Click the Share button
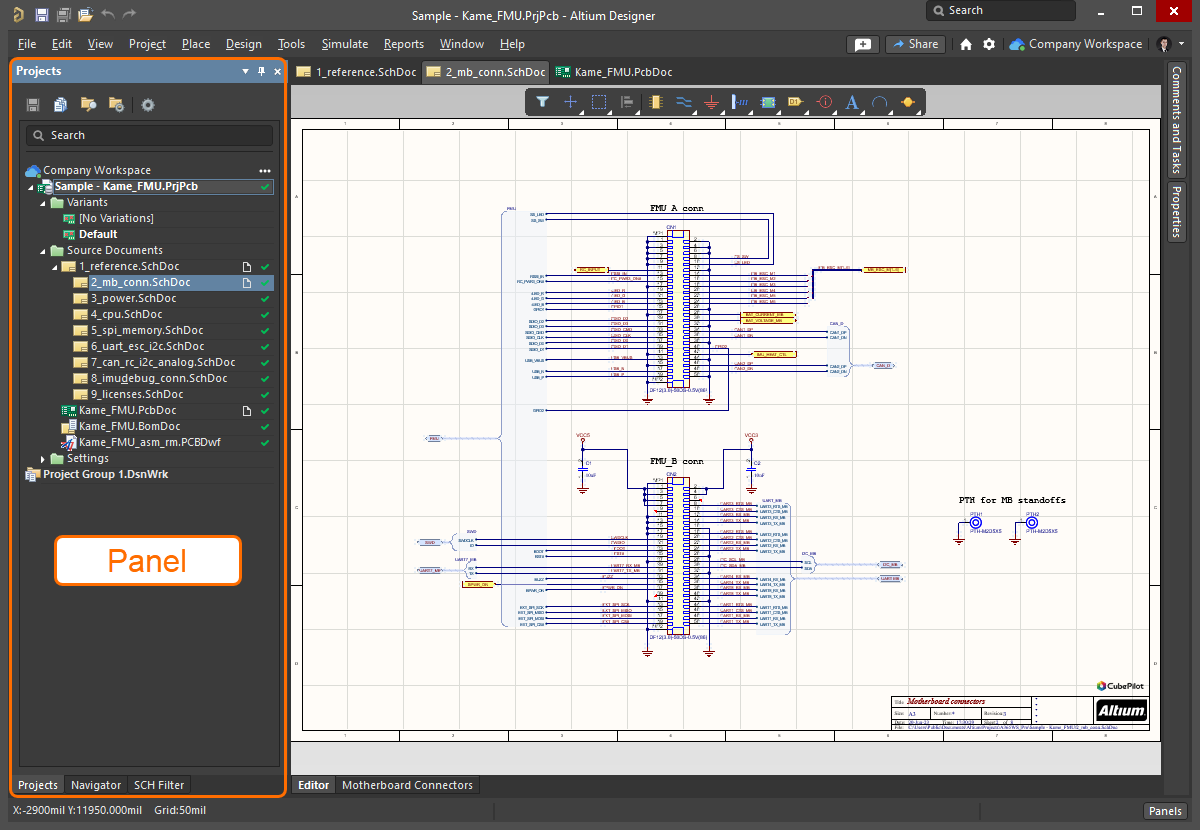Screen dimensions: 1200x830 [x=914, y=44]
